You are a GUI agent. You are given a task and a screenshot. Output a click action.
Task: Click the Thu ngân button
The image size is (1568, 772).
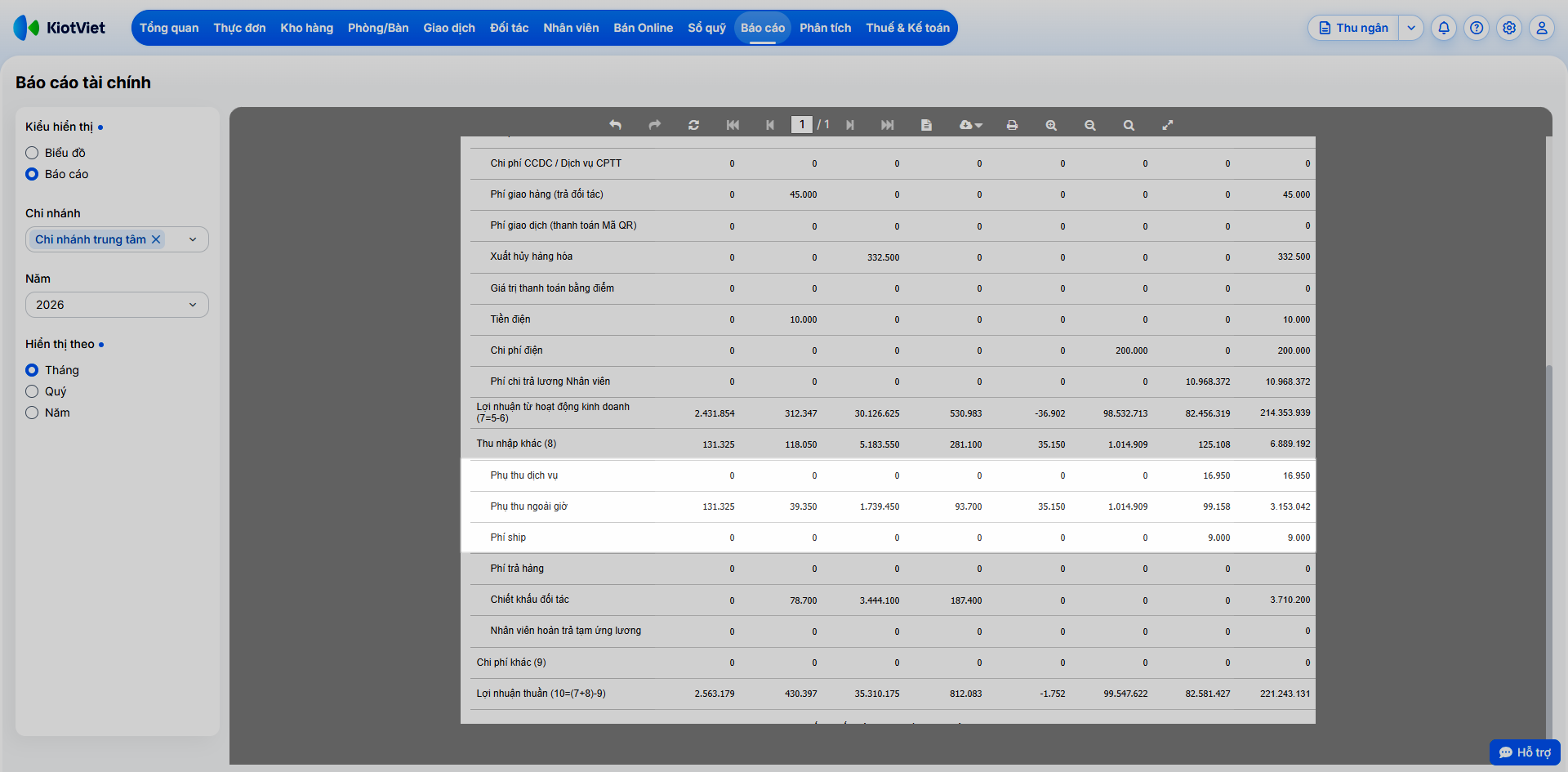(x=1353, y=28)
